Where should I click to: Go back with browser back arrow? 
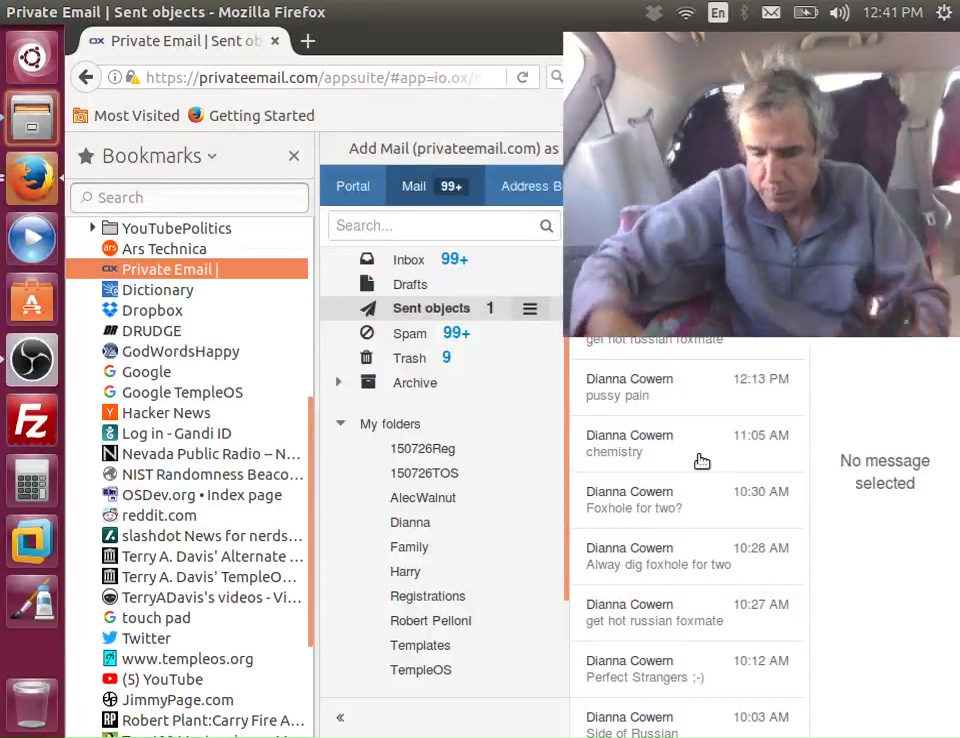click(x=86, y=77)
